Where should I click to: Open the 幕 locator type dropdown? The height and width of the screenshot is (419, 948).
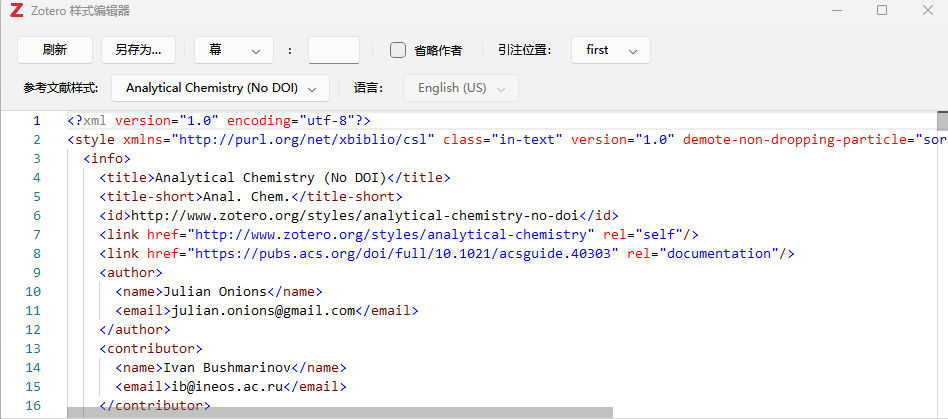(x=234, y=50)
